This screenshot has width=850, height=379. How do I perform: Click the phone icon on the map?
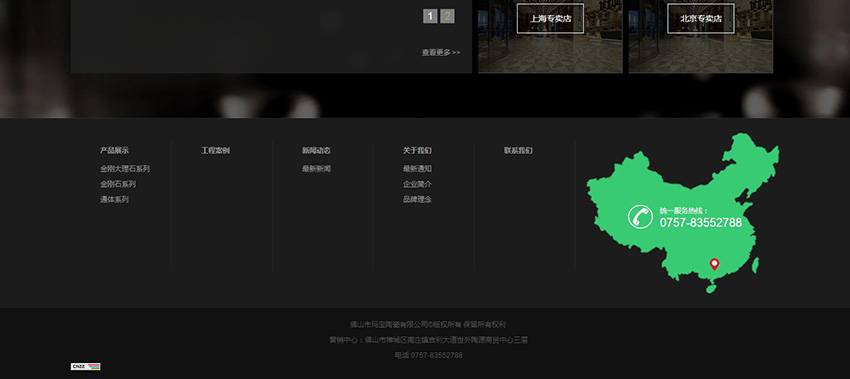[x=640, y=216]
